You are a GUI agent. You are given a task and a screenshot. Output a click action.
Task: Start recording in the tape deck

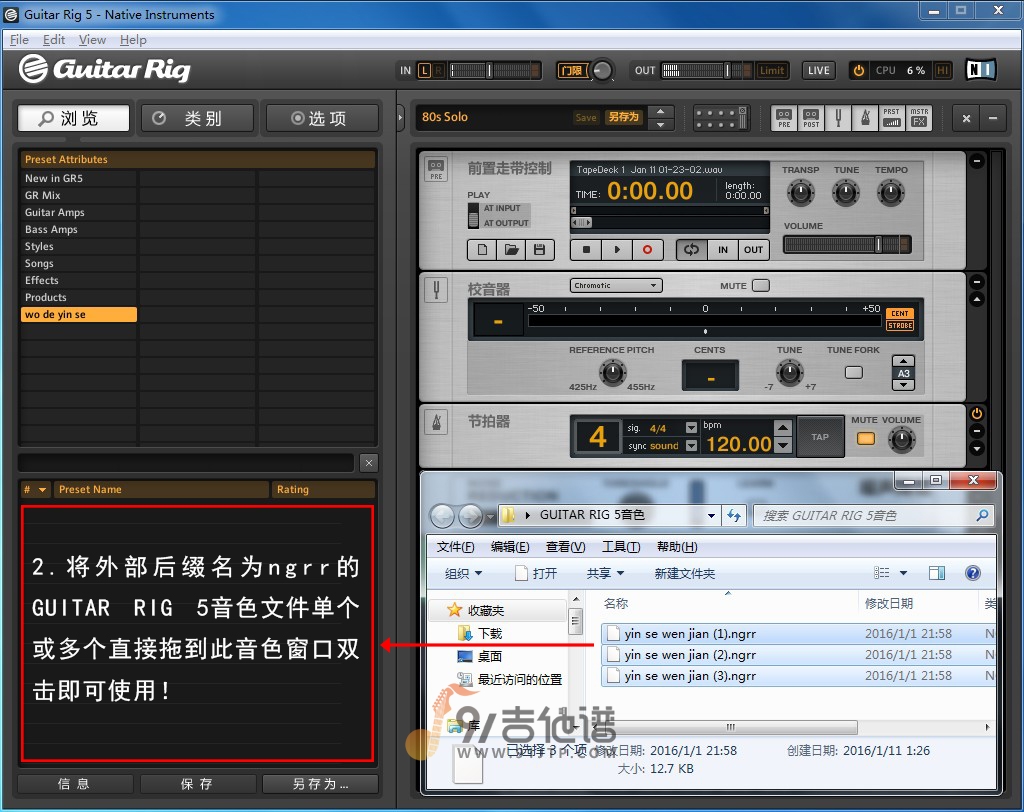coord(647,250)
